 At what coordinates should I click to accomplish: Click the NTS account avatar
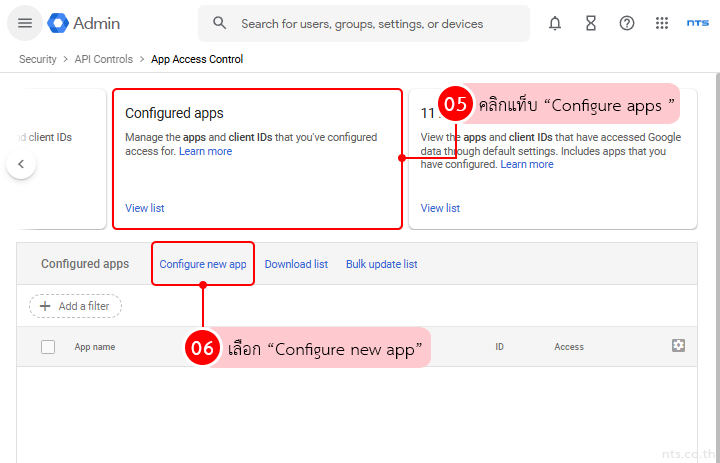[x=697, y=23]
